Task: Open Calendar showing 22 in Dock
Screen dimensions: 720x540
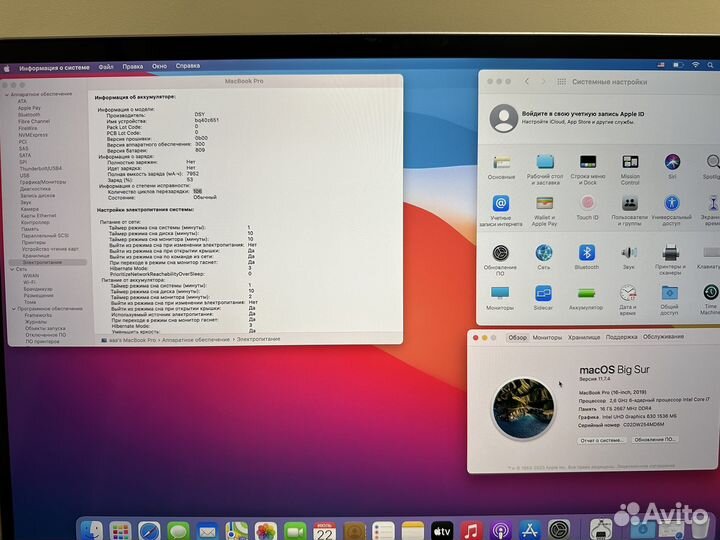Action: tap(324, 531)
